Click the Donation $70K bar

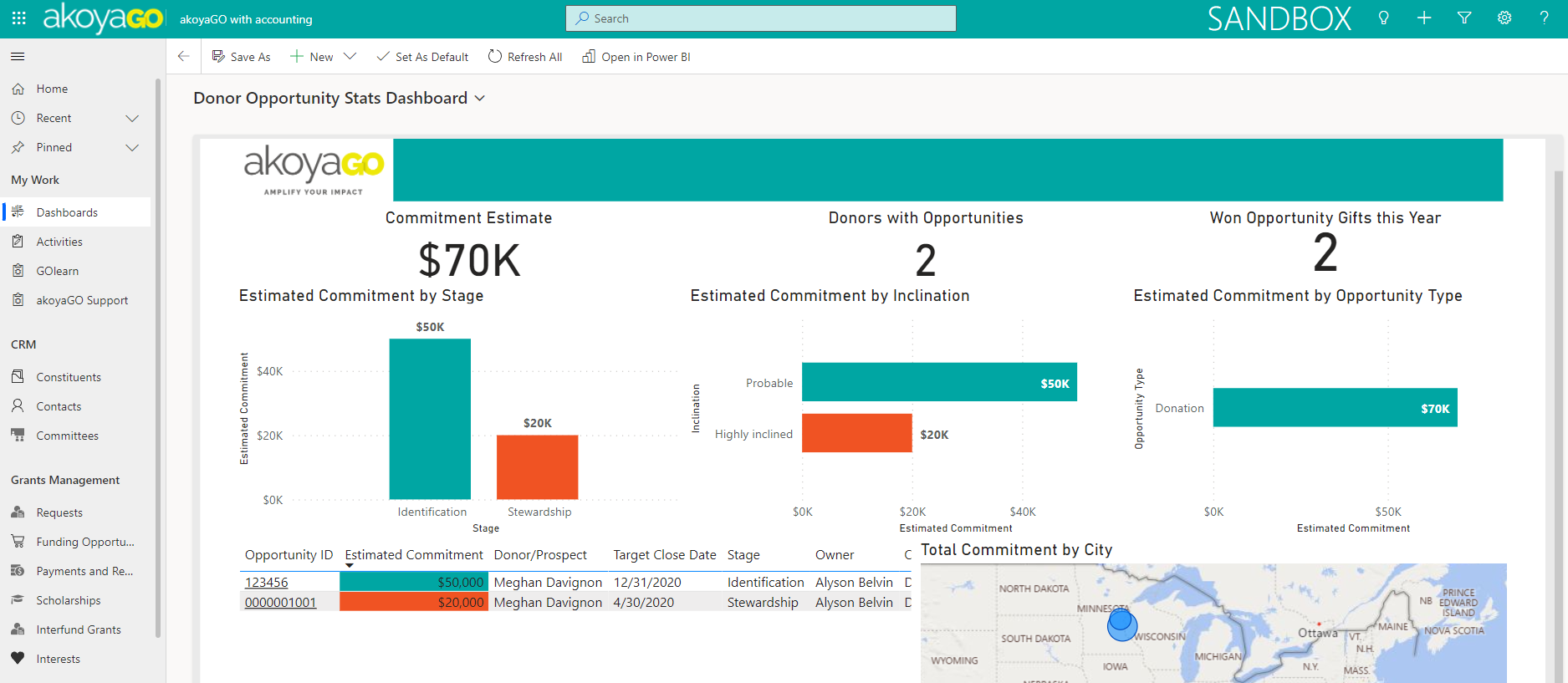[x=1336, y=407]
